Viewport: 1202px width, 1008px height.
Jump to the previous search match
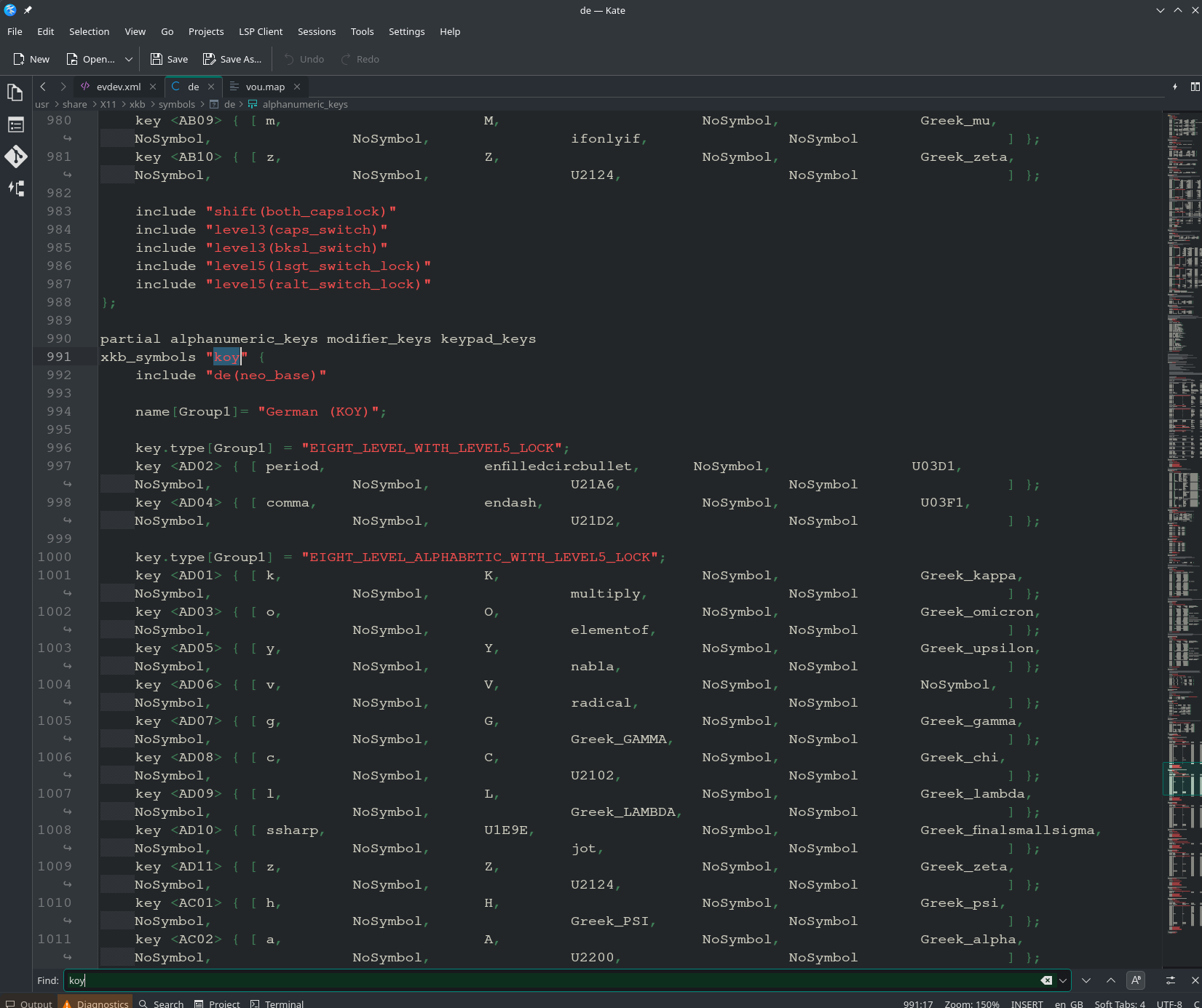coord(1111,980)
